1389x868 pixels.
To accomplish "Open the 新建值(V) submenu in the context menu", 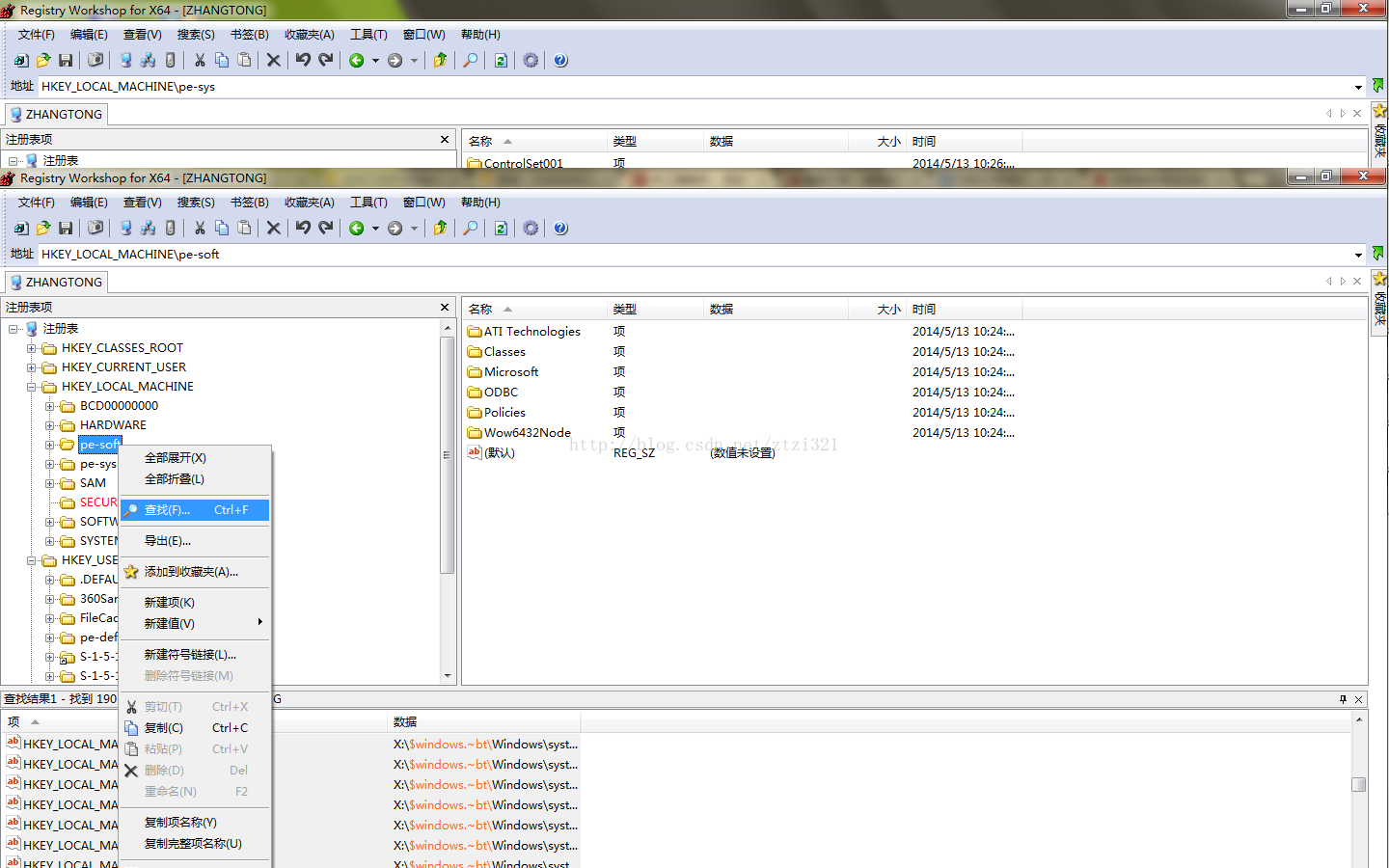I will [x=195, y=624].
